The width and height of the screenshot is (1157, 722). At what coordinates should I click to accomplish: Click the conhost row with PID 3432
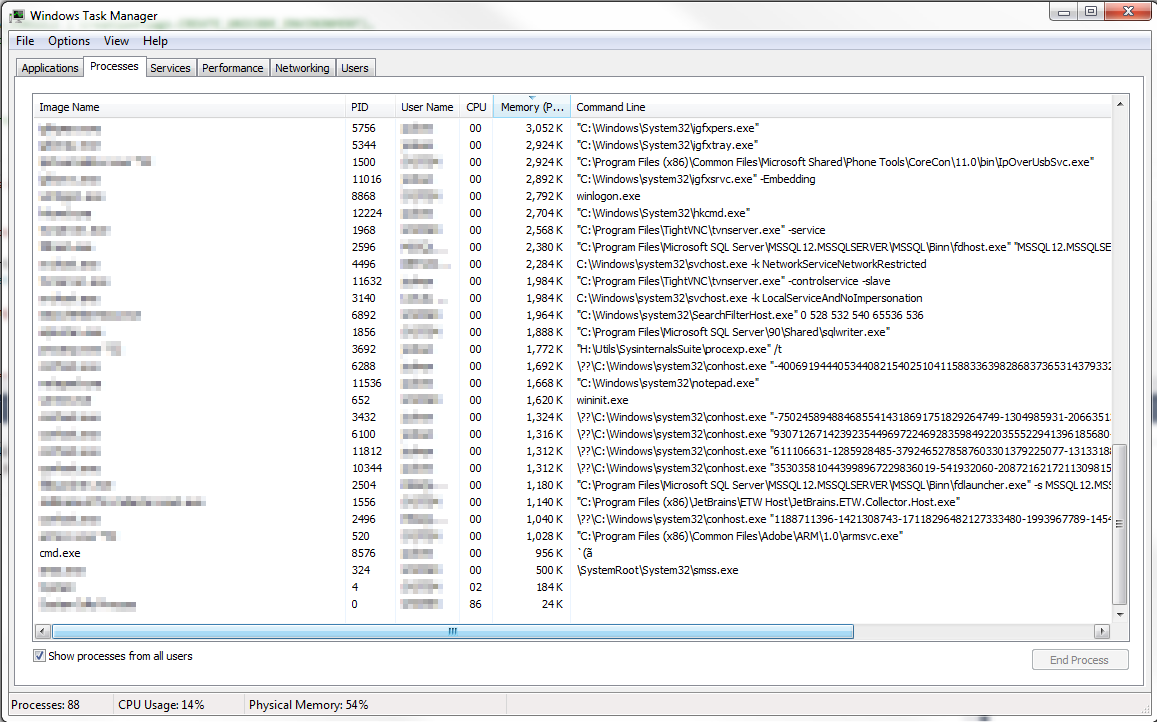click(573, 417)
